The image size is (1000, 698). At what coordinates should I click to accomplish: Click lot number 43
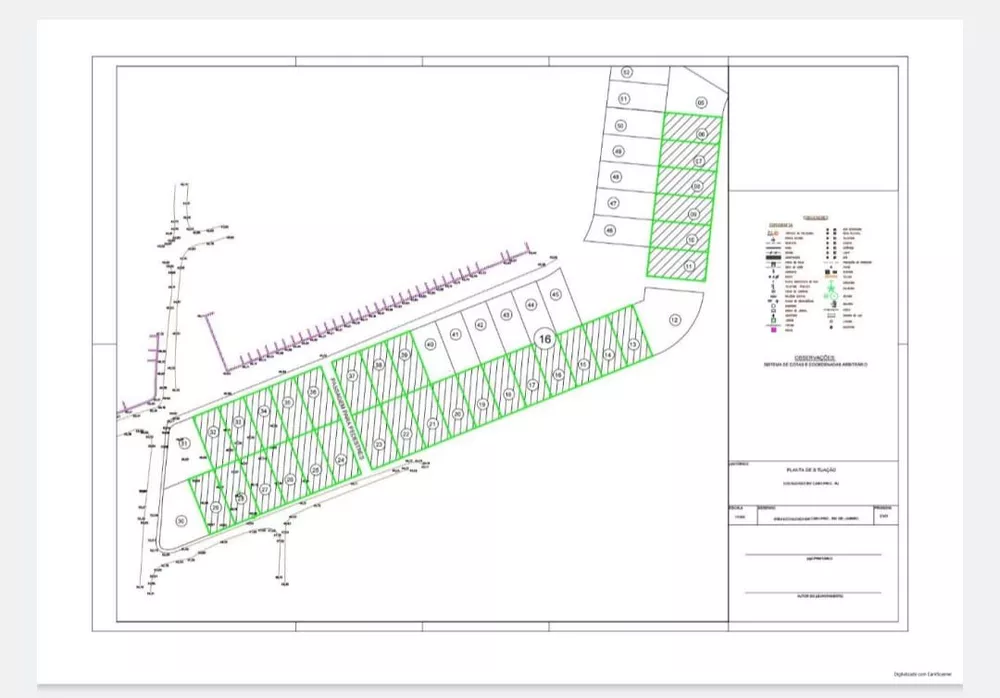pos(506,315)
